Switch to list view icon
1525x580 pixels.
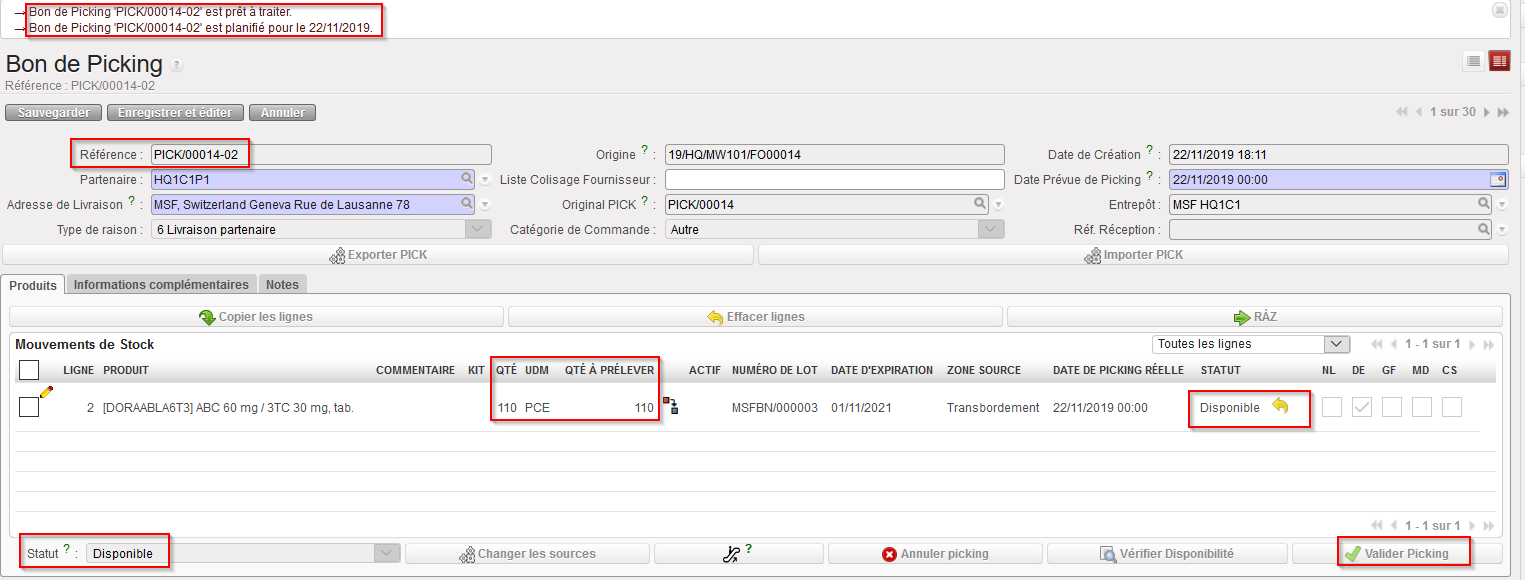(1473, 61)
